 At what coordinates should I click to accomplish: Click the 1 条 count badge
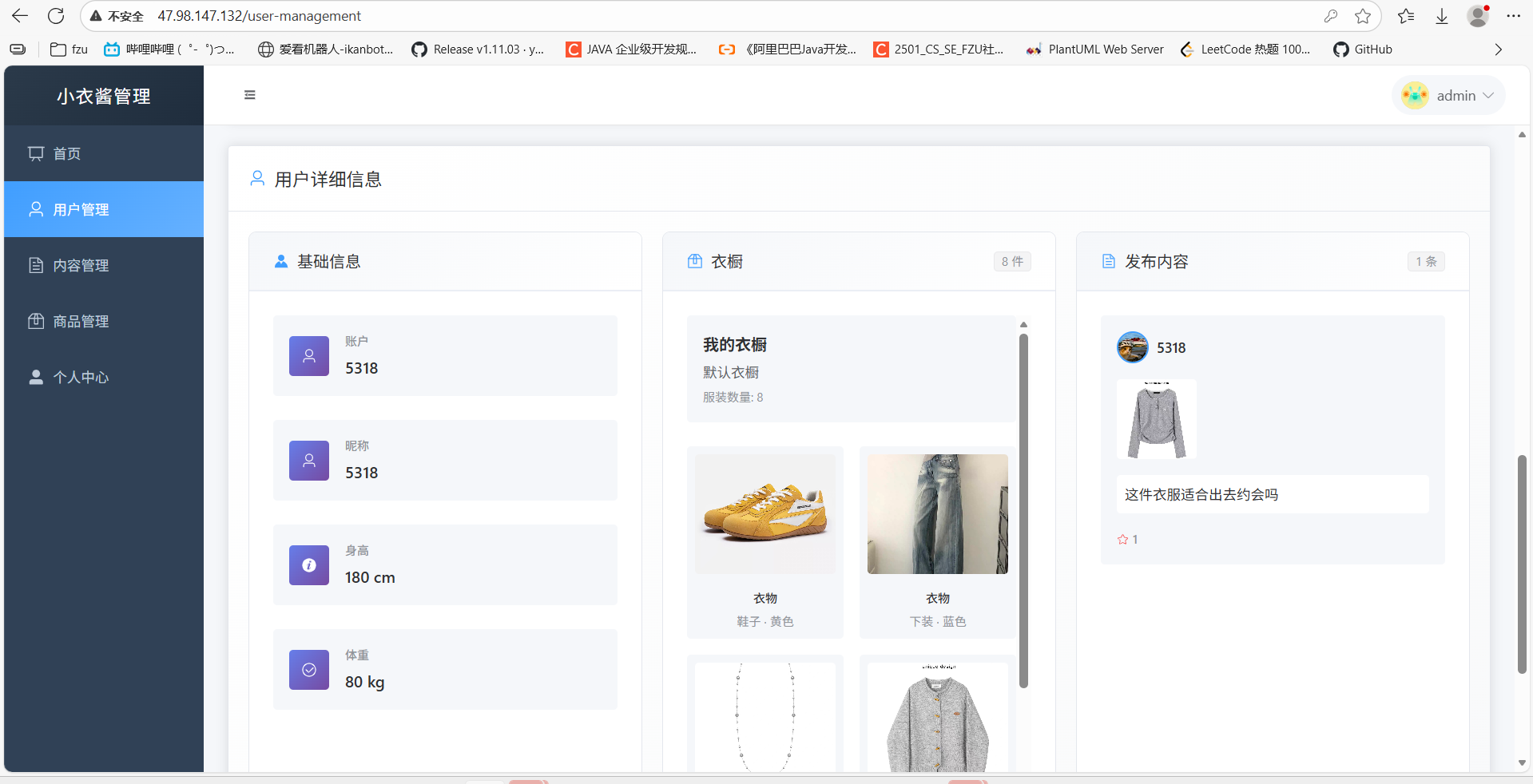click(1426, 261)
